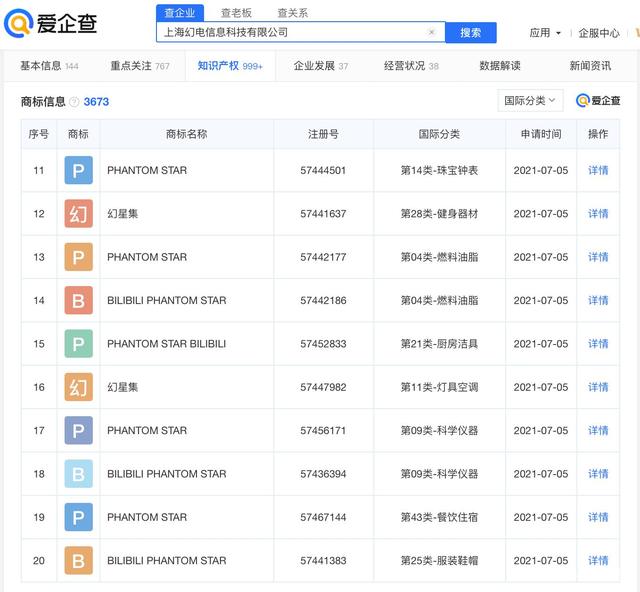Open 详情 for registration 57467144
This screenshot has width=640, height=592.
(x=598, y=517)
